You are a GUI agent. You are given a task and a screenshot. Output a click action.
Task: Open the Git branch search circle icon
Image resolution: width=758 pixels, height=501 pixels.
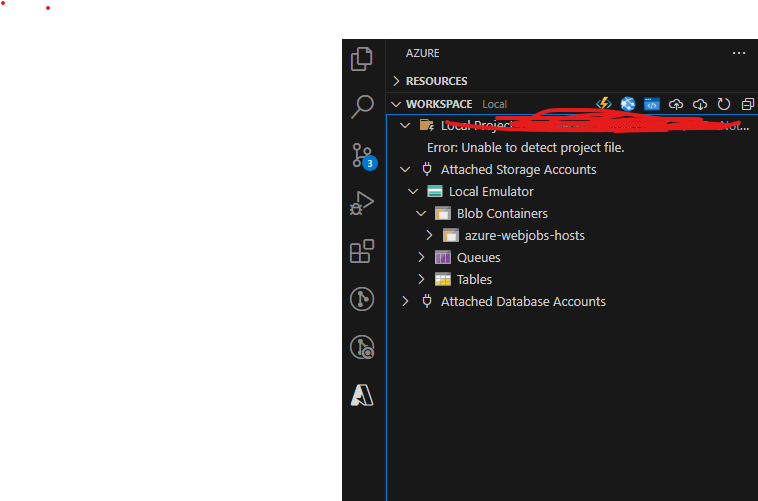tap(362, 347)
